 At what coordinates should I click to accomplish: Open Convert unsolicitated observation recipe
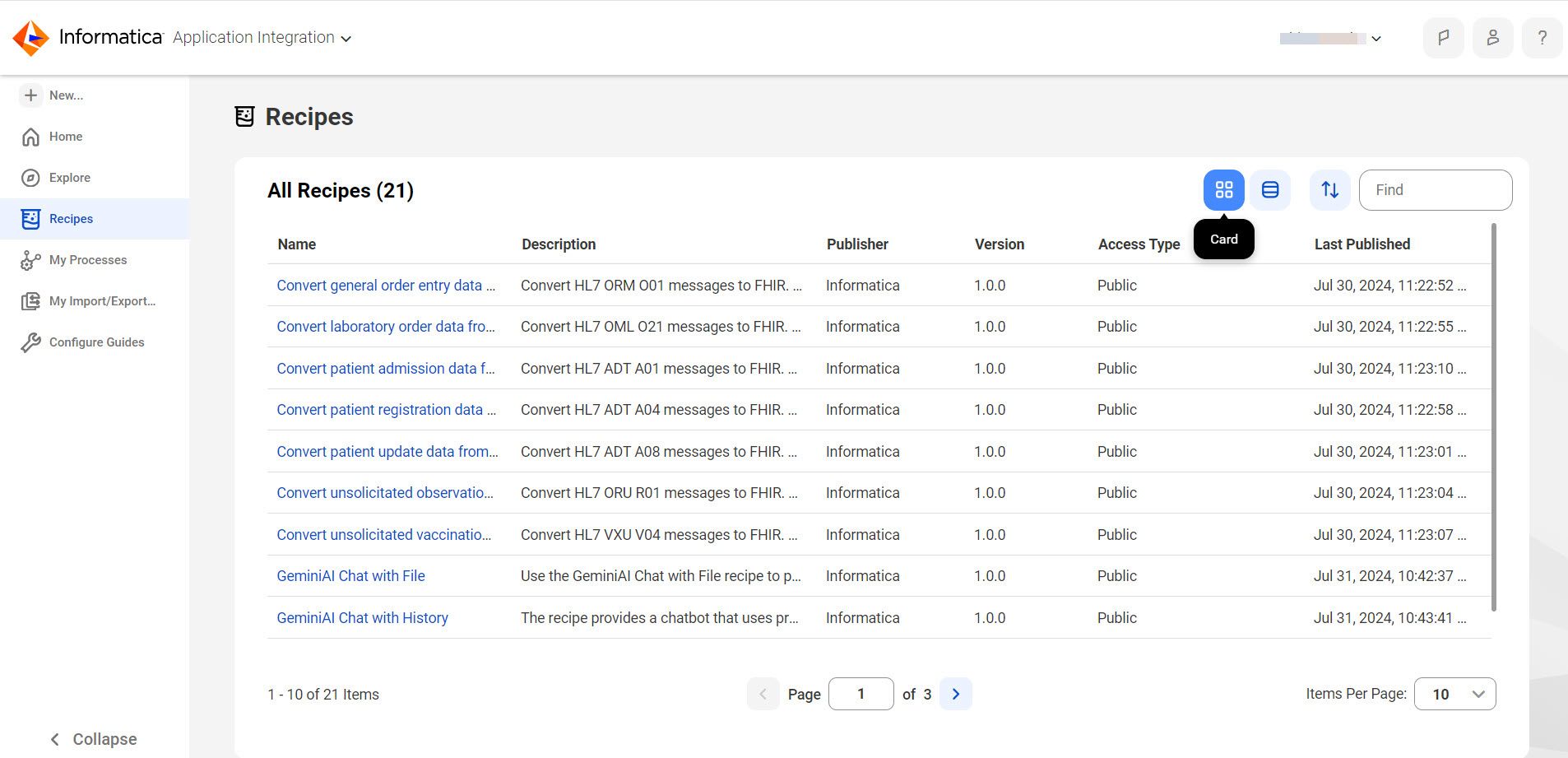[x=385, y=493]
